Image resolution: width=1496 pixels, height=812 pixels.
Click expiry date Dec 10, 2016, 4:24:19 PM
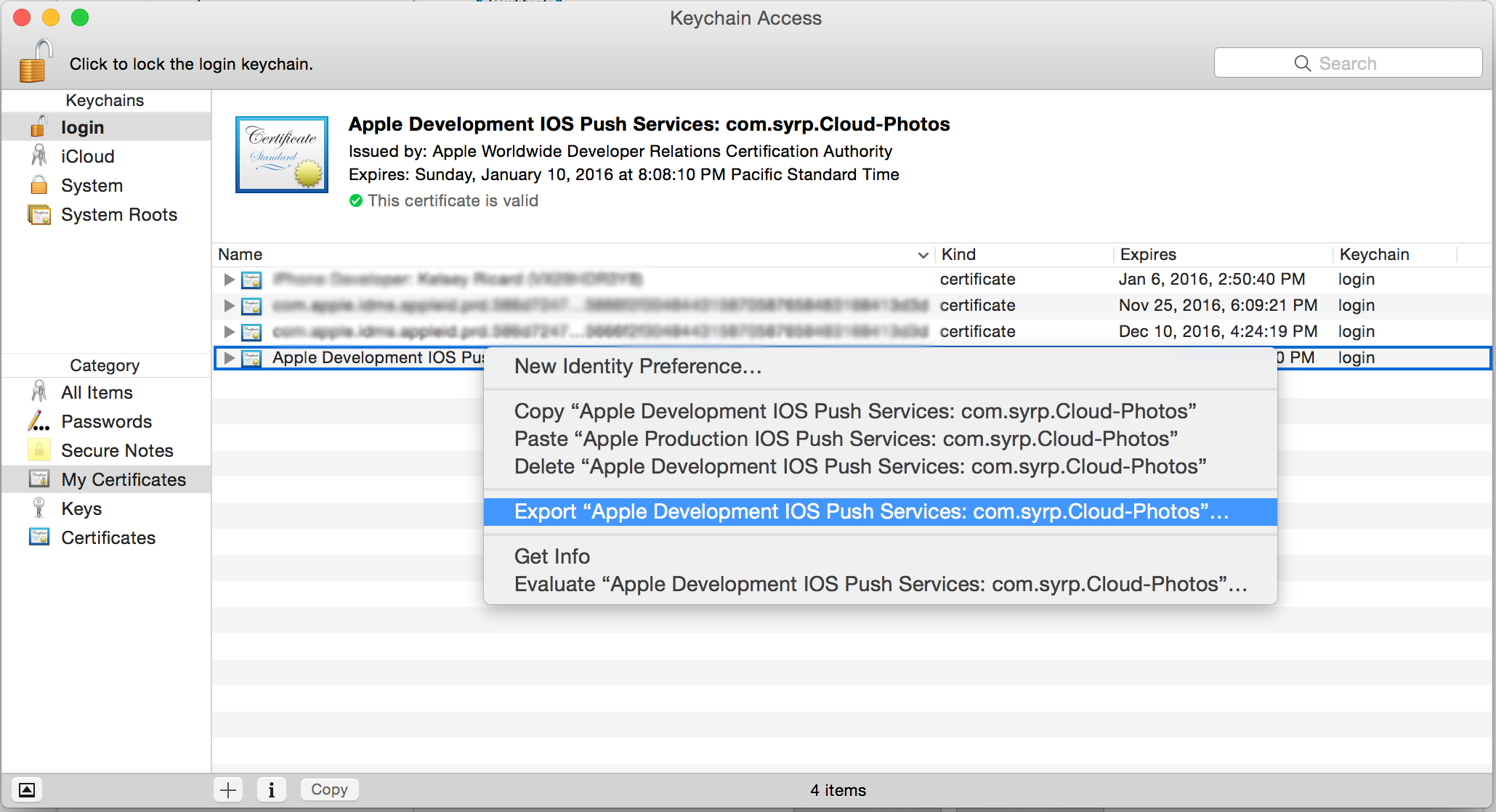click(1218, 331)
